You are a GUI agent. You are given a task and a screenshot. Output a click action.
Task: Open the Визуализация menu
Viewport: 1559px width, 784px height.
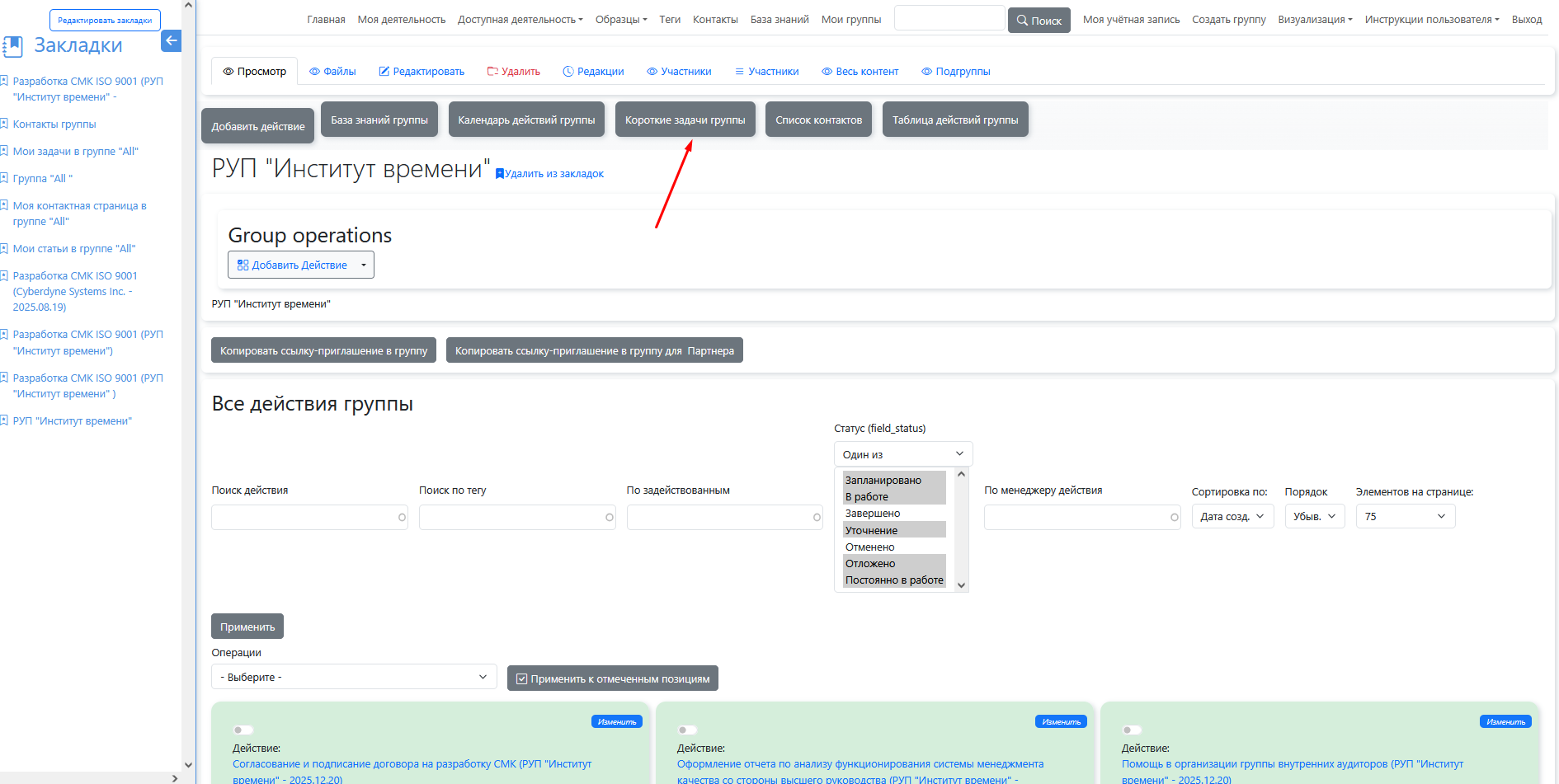point(1315,20)
